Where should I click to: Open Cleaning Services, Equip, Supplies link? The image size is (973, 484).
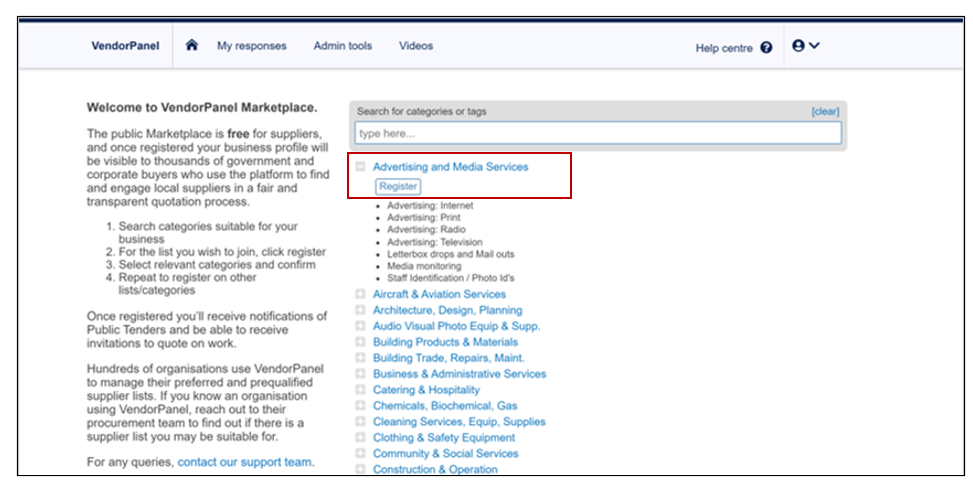coord(459,421)
